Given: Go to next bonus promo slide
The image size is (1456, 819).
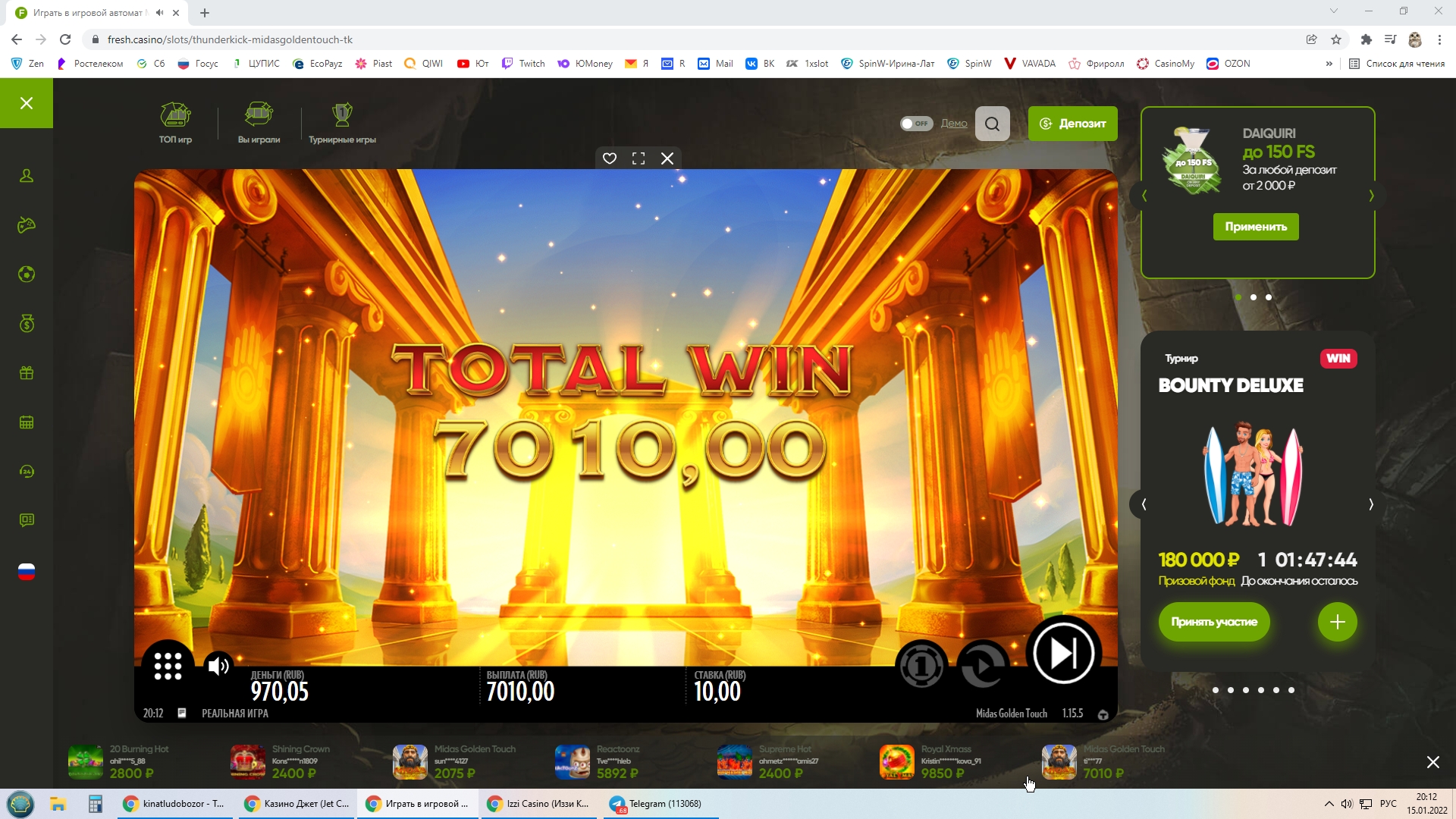Looking at the screenshot, I should 1371,196.
